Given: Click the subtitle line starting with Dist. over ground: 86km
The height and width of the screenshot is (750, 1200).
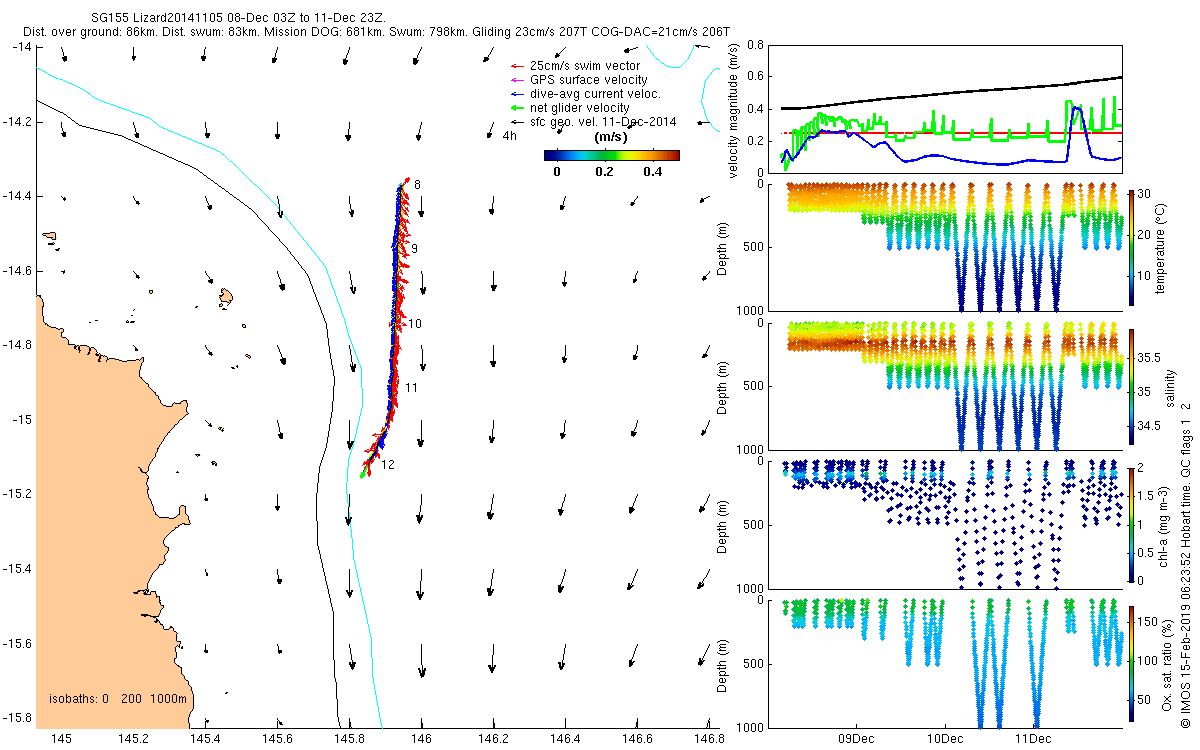Looking at the screenshot, I should pyautogui.click(x=376, y=32).
